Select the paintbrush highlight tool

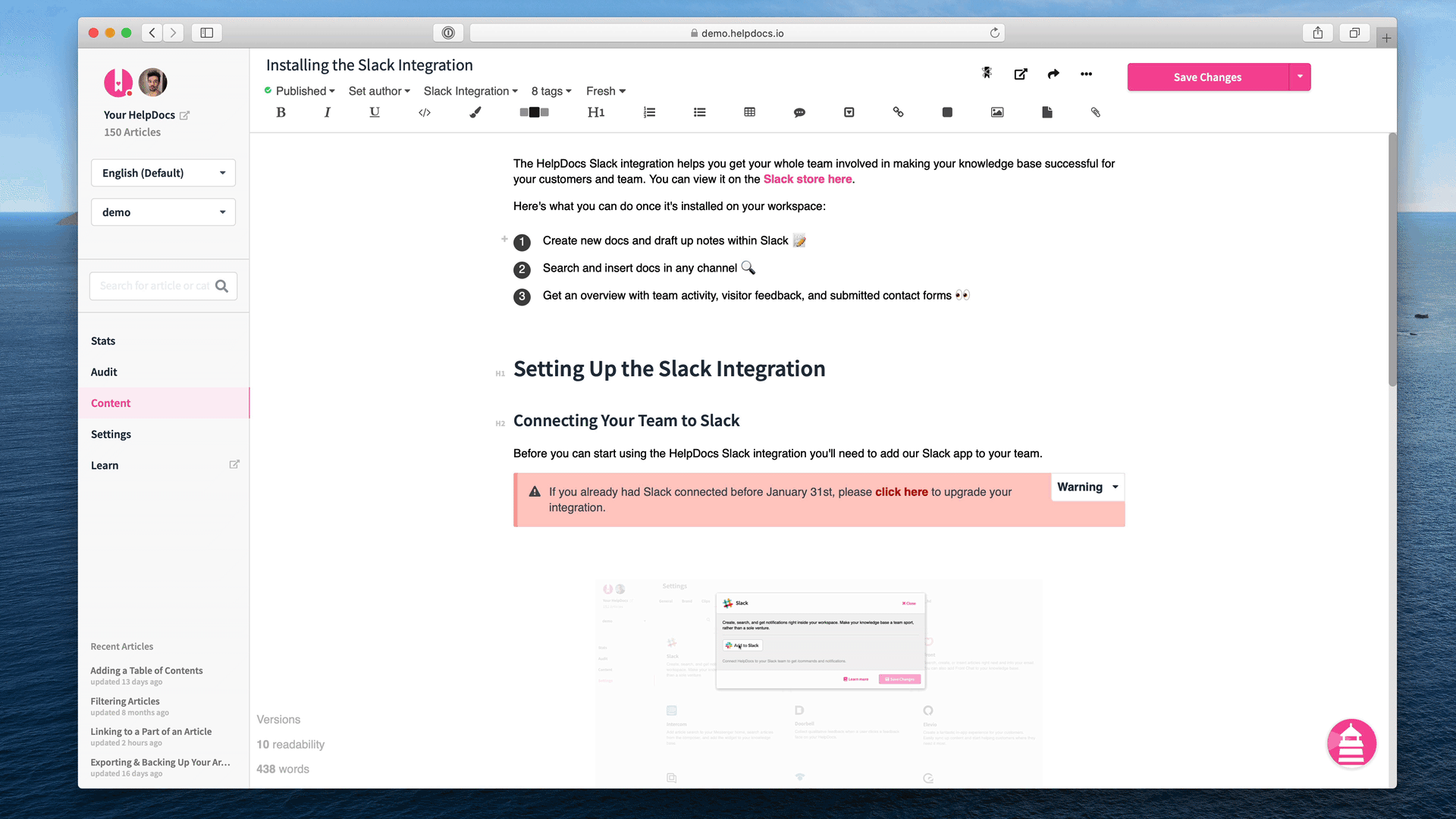(475, 112)
